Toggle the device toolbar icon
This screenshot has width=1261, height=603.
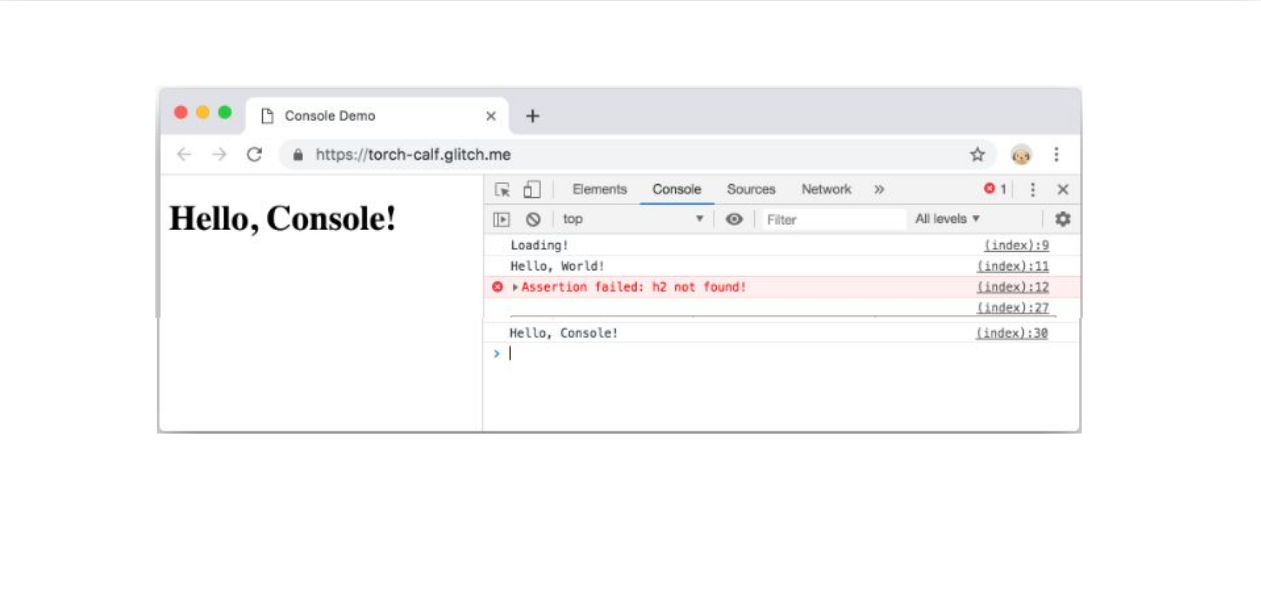tap(532, 190)
